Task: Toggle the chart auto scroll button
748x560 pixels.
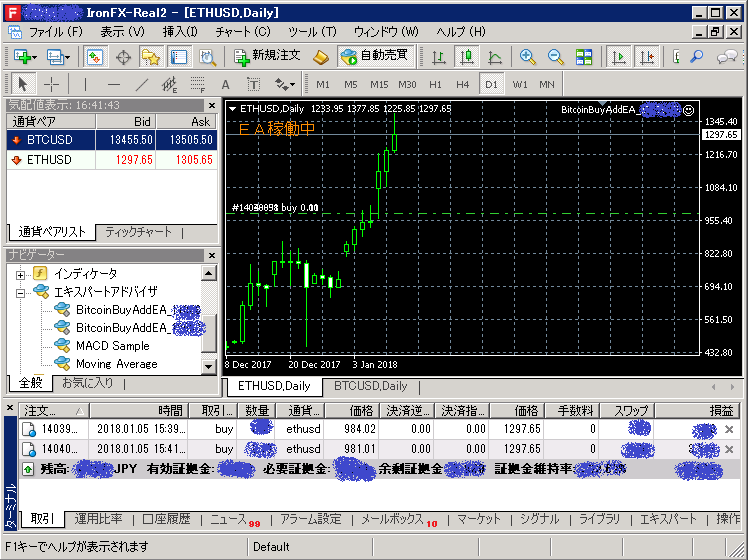Action: [619, 57]
